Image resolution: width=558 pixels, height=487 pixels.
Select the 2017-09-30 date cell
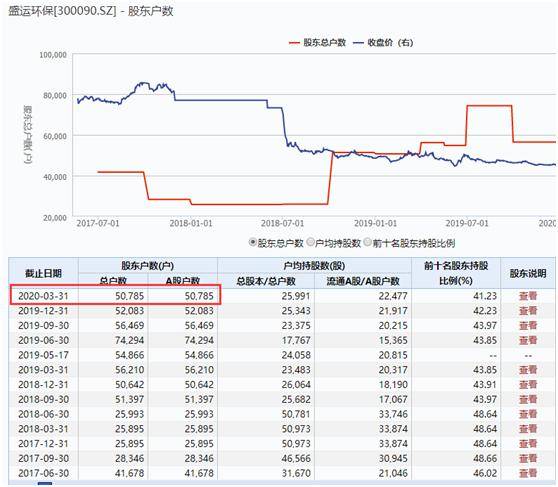click(x=43, y=459)
